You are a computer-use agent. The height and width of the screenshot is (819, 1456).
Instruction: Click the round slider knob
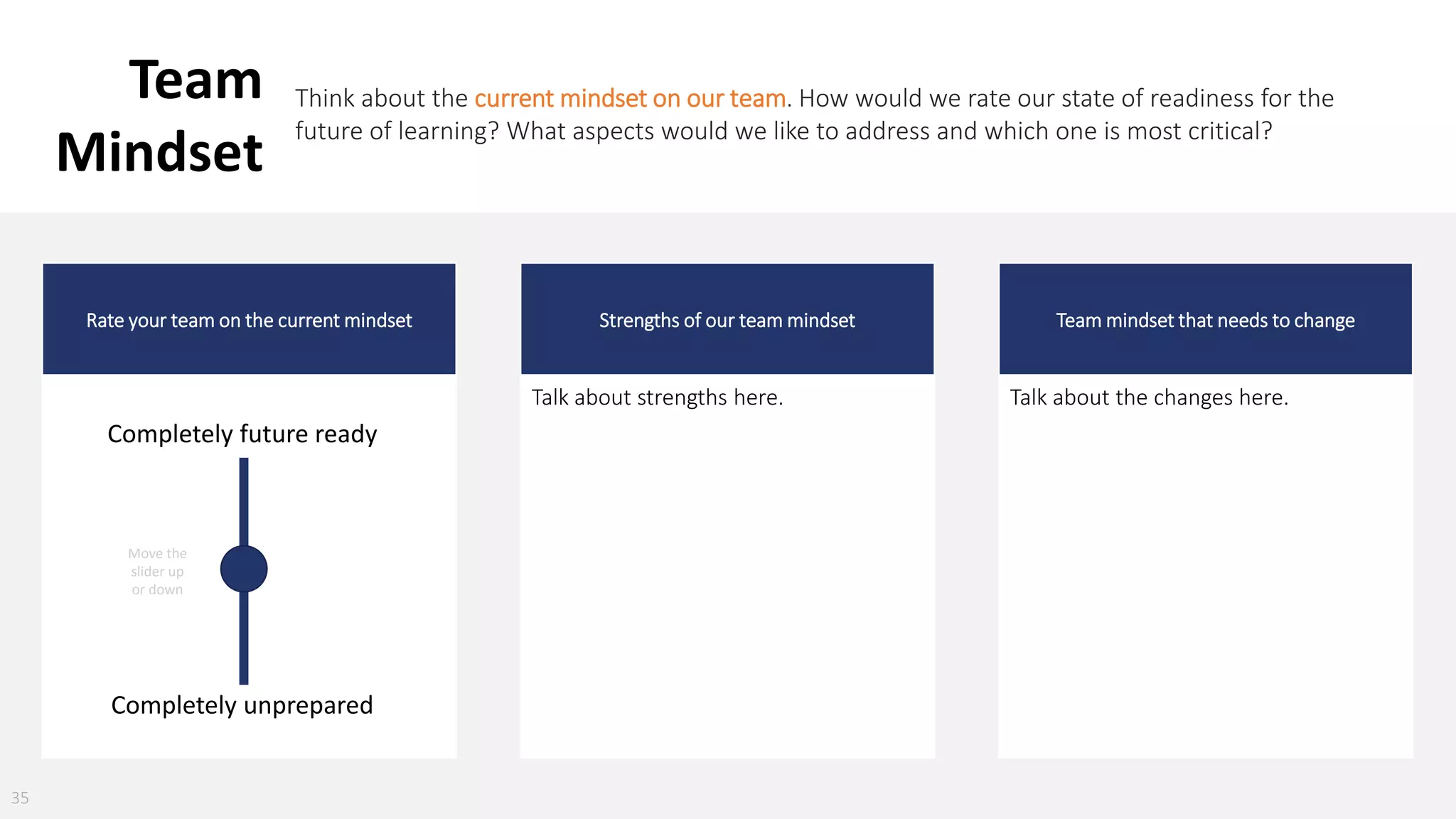click(x=244, y=569)
